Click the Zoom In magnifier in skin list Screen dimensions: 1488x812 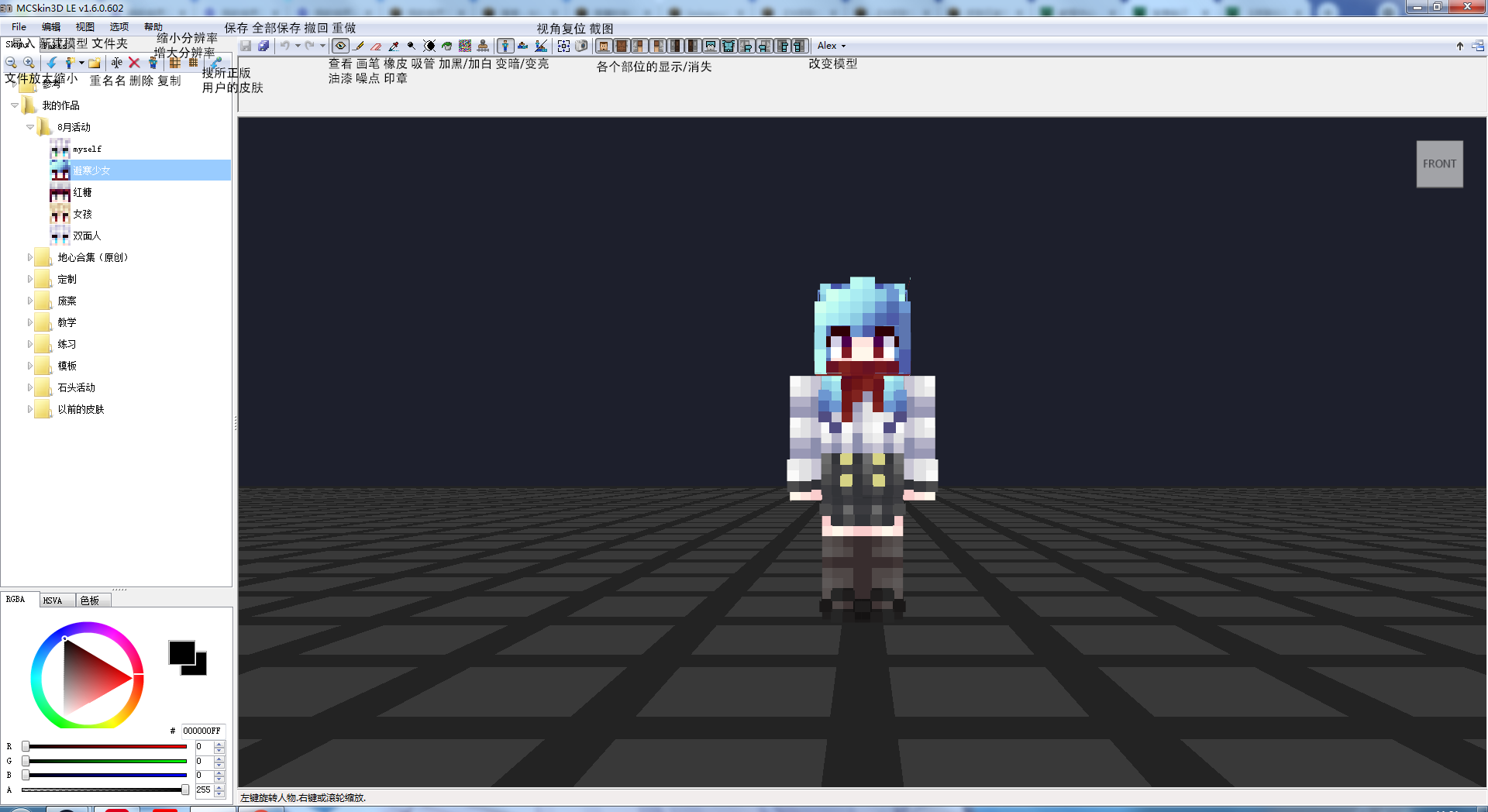29,63
